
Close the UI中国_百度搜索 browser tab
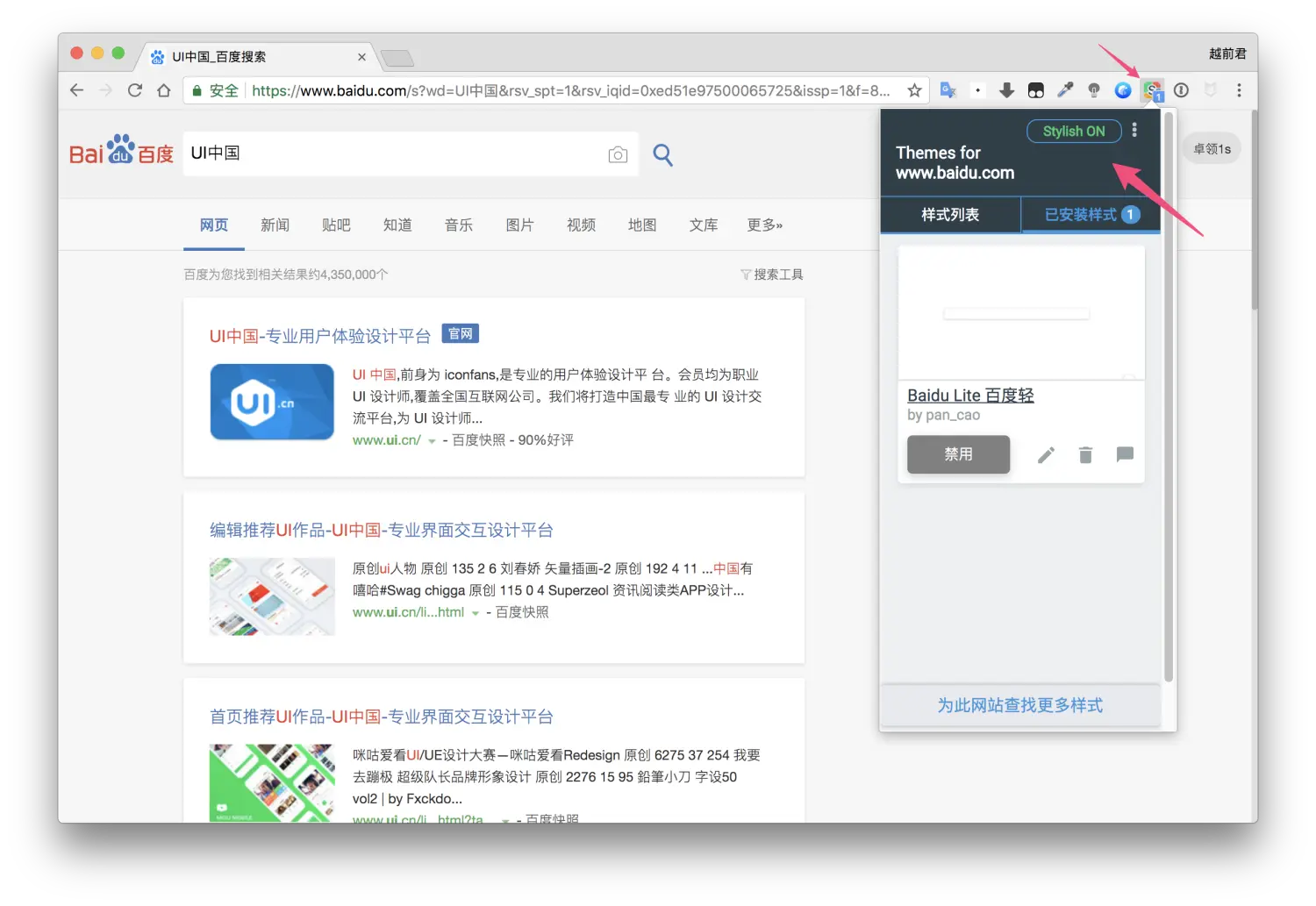361,57
